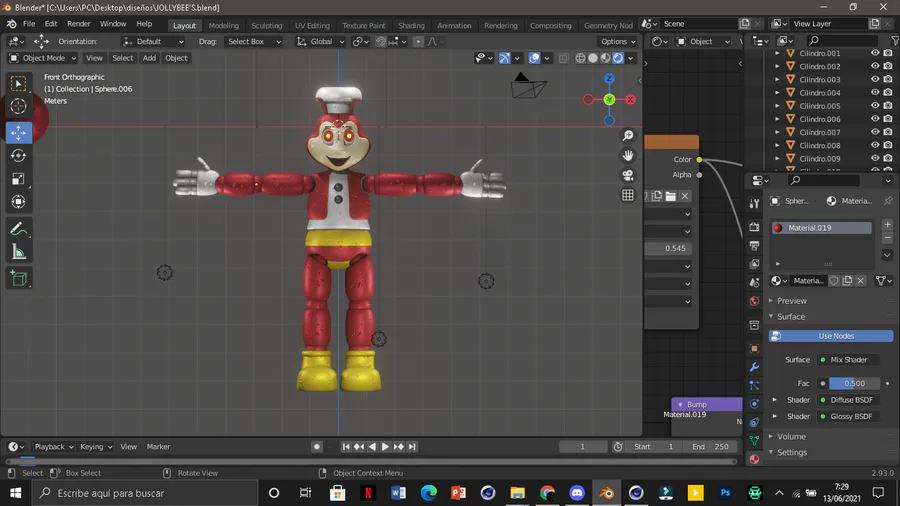The width and height of the screenshot is (900, 506).
Task: Toggle X-ray mode
Action: tap(564, 58)
